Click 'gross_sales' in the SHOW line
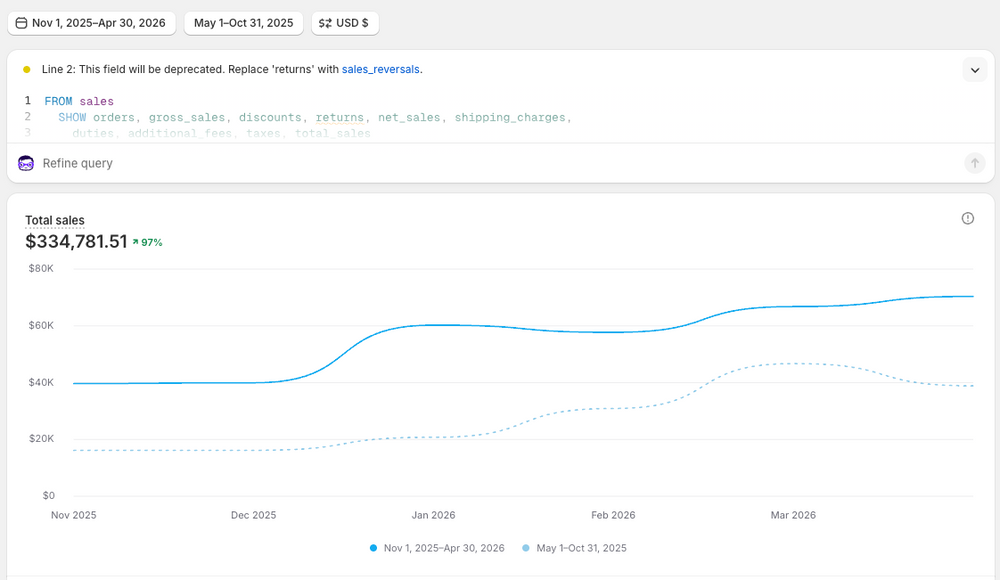The image size is (1000, 580). click(x=187, y=117)
